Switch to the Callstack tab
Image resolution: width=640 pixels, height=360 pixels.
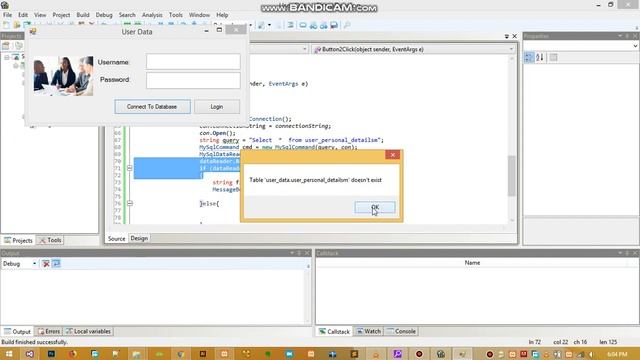(x=334, y=331)
